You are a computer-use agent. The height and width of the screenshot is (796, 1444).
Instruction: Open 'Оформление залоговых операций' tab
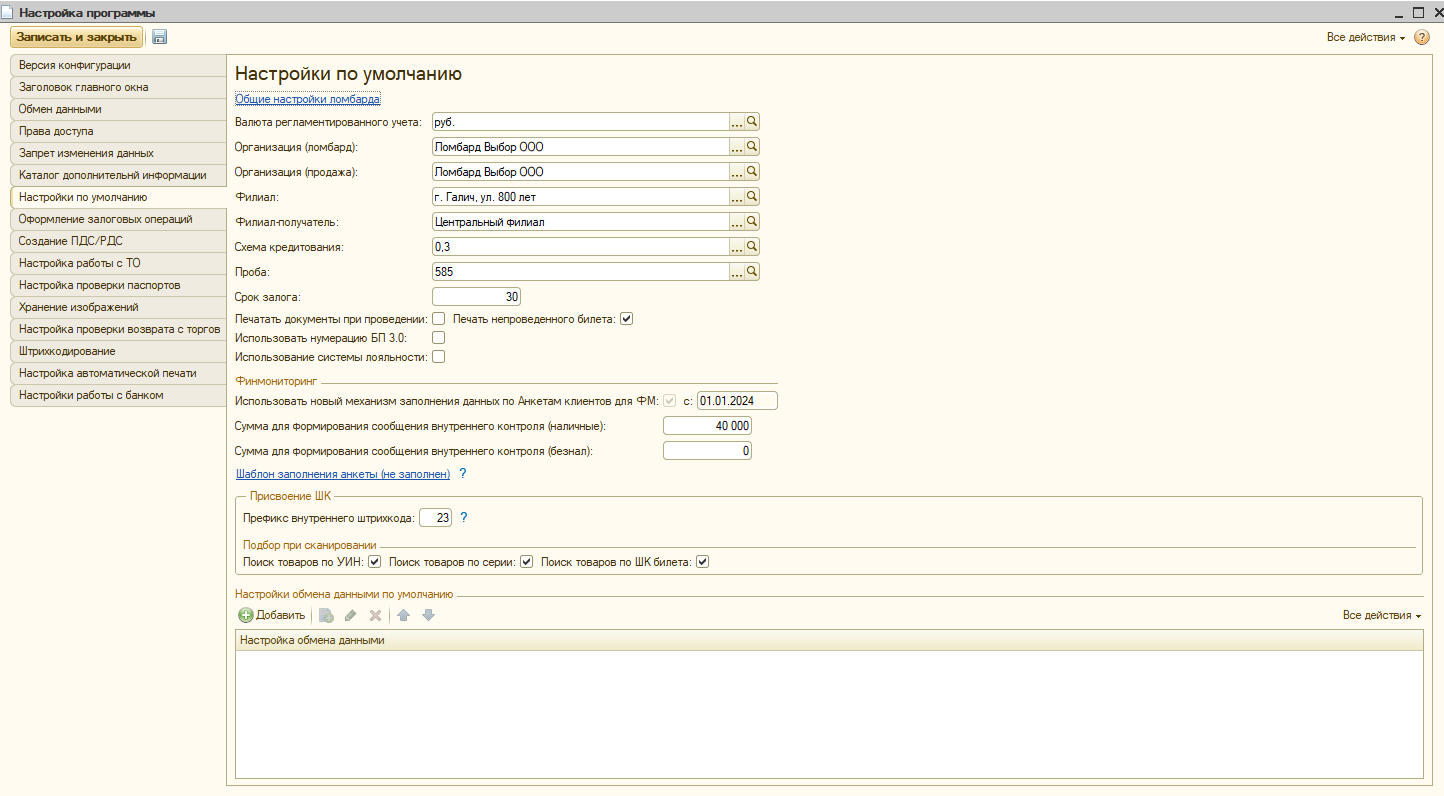coord(117,219)
